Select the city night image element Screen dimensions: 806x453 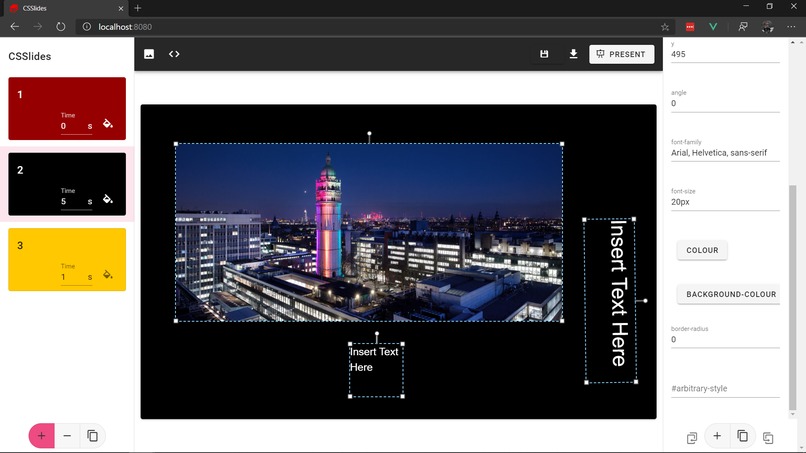(369, 232)
